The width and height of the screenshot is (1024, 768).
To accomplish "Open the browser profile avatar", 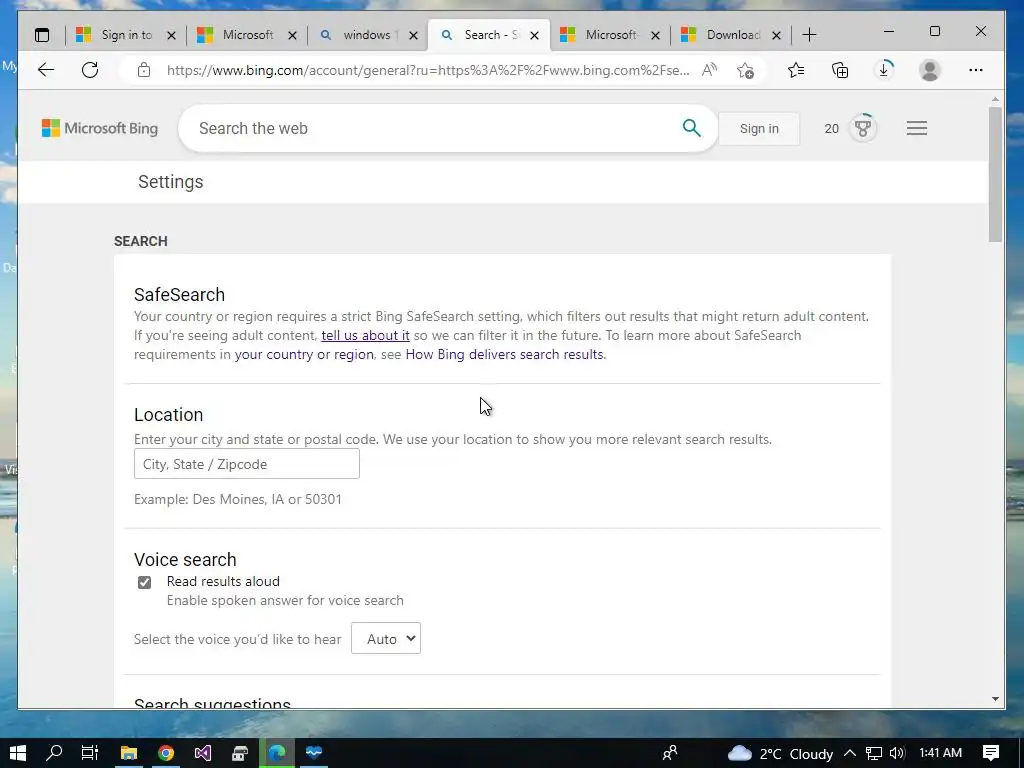I will 929,70.
